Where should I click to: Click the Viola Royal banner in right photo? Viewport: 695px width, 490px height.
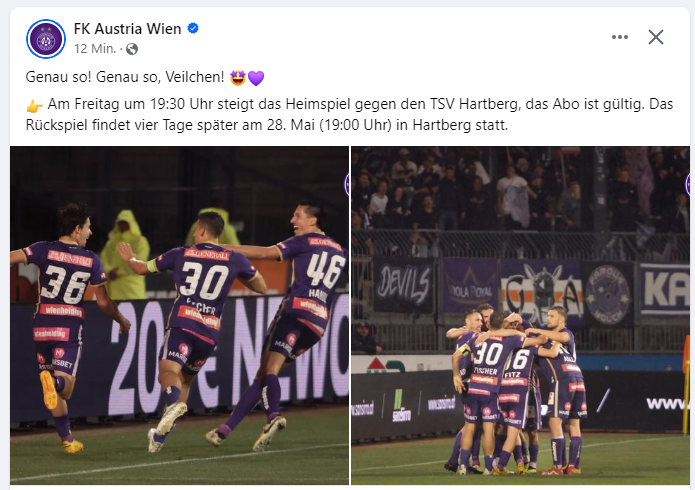470,286
